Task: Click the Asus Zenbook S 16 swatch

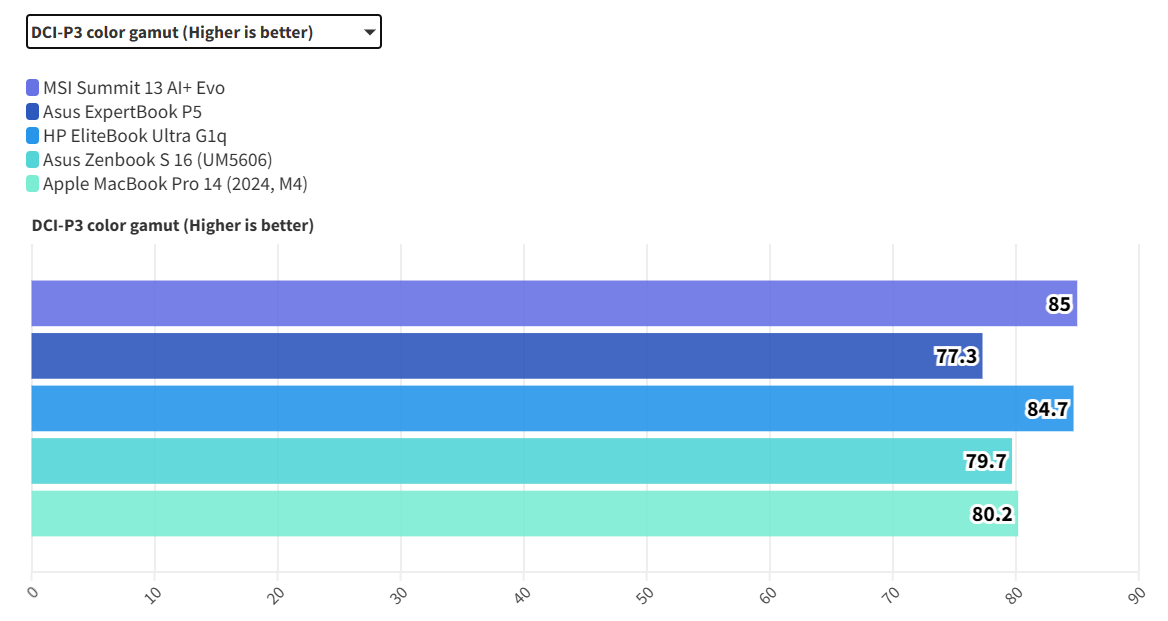Action: point(33,160)
